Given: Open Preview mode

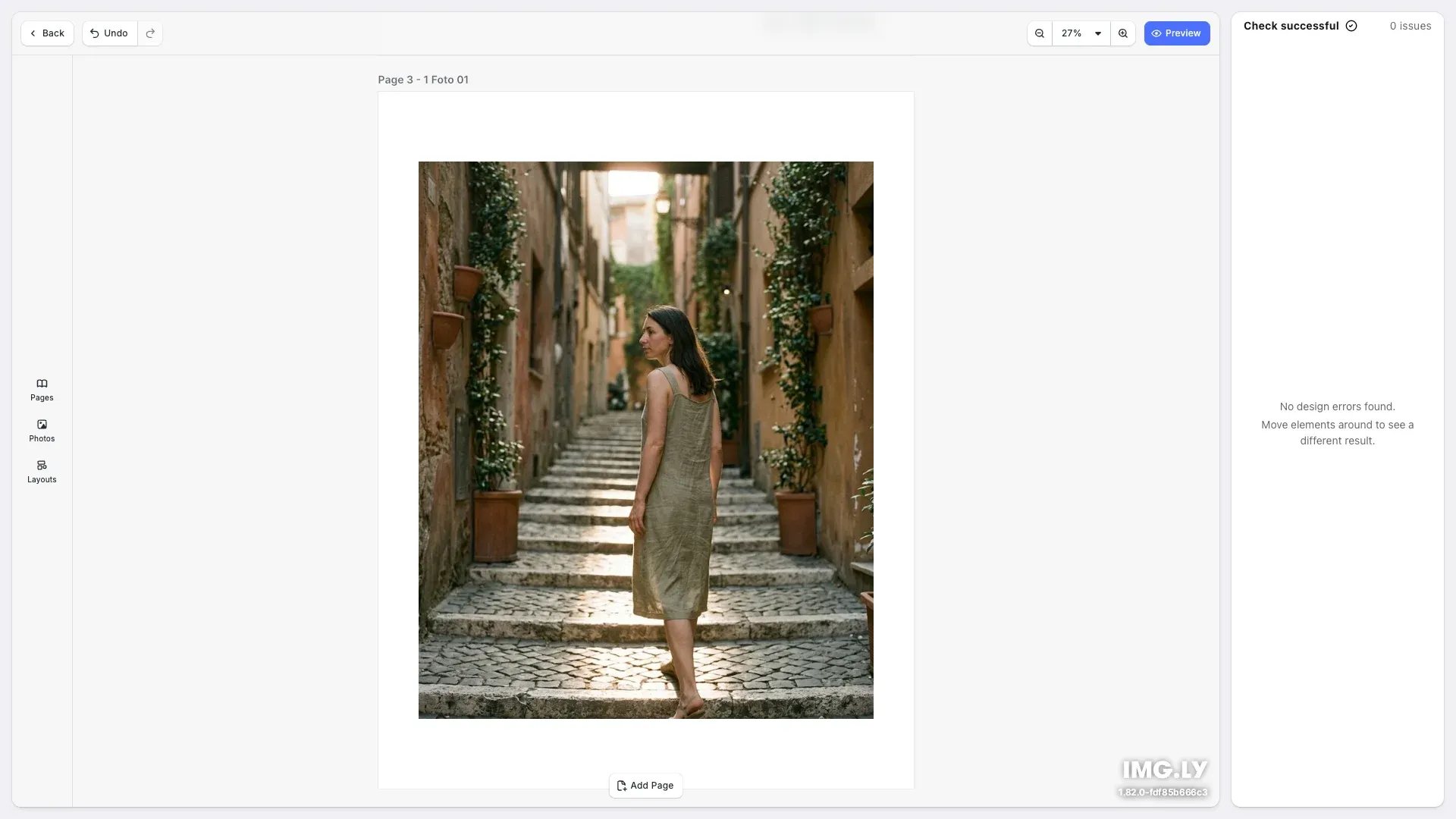Looking at the screenshot, I should pyautogui.click(x=1177, y=33).
